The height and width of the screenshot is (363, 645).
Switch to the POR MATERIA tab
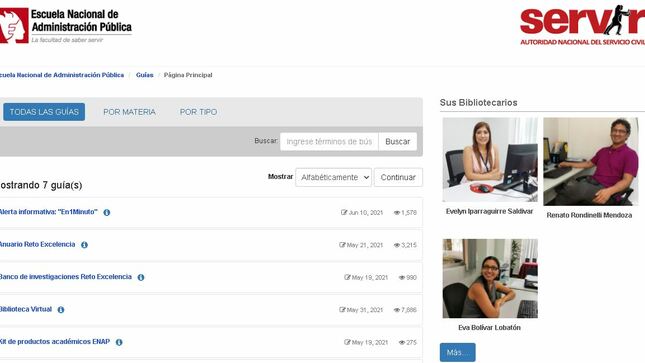129,112
